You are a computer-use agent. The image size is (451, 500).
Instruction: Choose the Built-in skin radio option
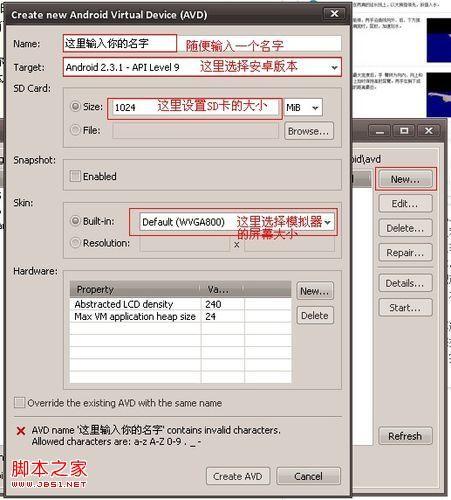[x=76, y=221]
